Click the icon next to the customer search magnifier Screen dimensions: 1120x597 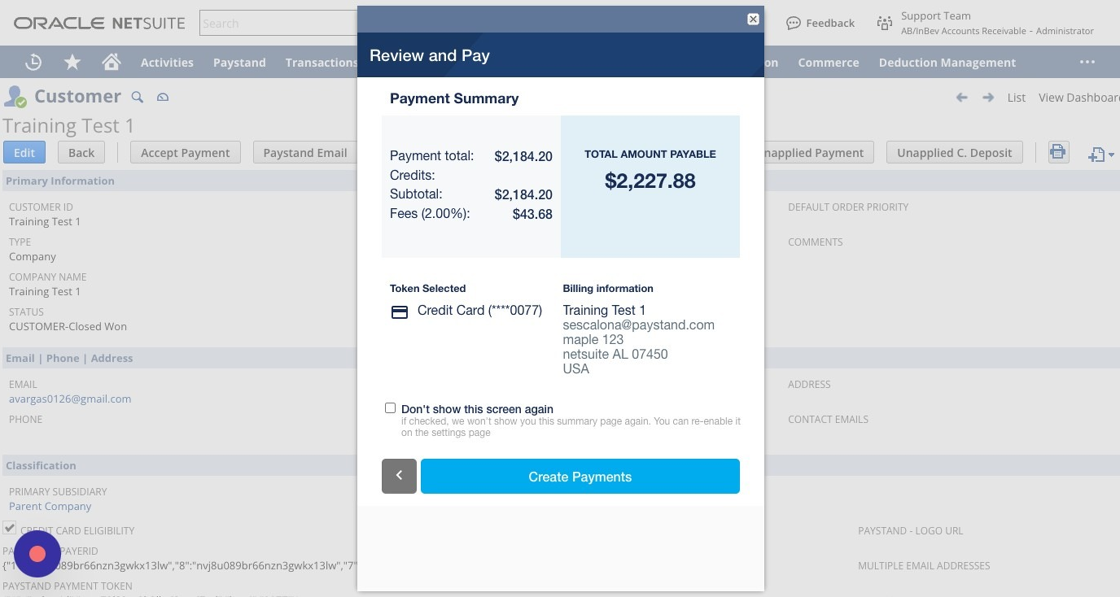pos(163,97)
